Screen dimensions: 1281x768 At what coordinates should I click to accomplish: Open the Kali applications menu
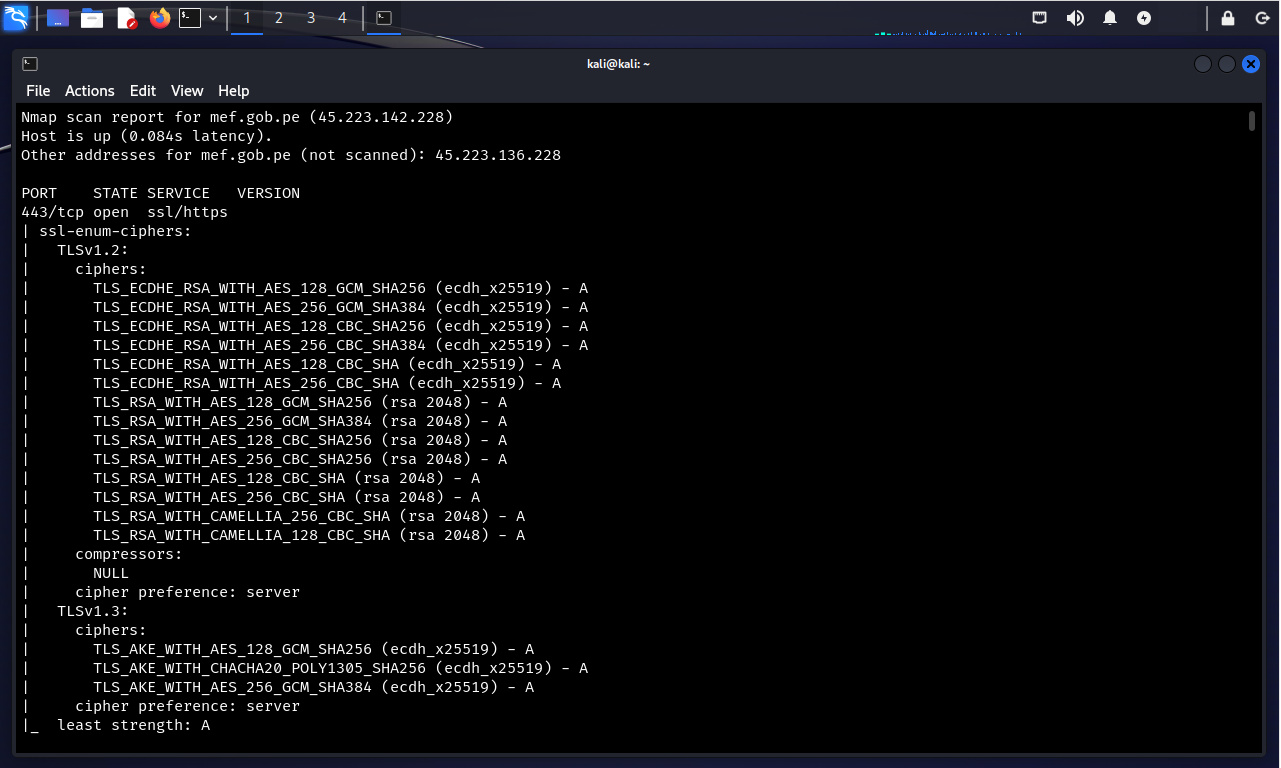[x=16, y=17]
